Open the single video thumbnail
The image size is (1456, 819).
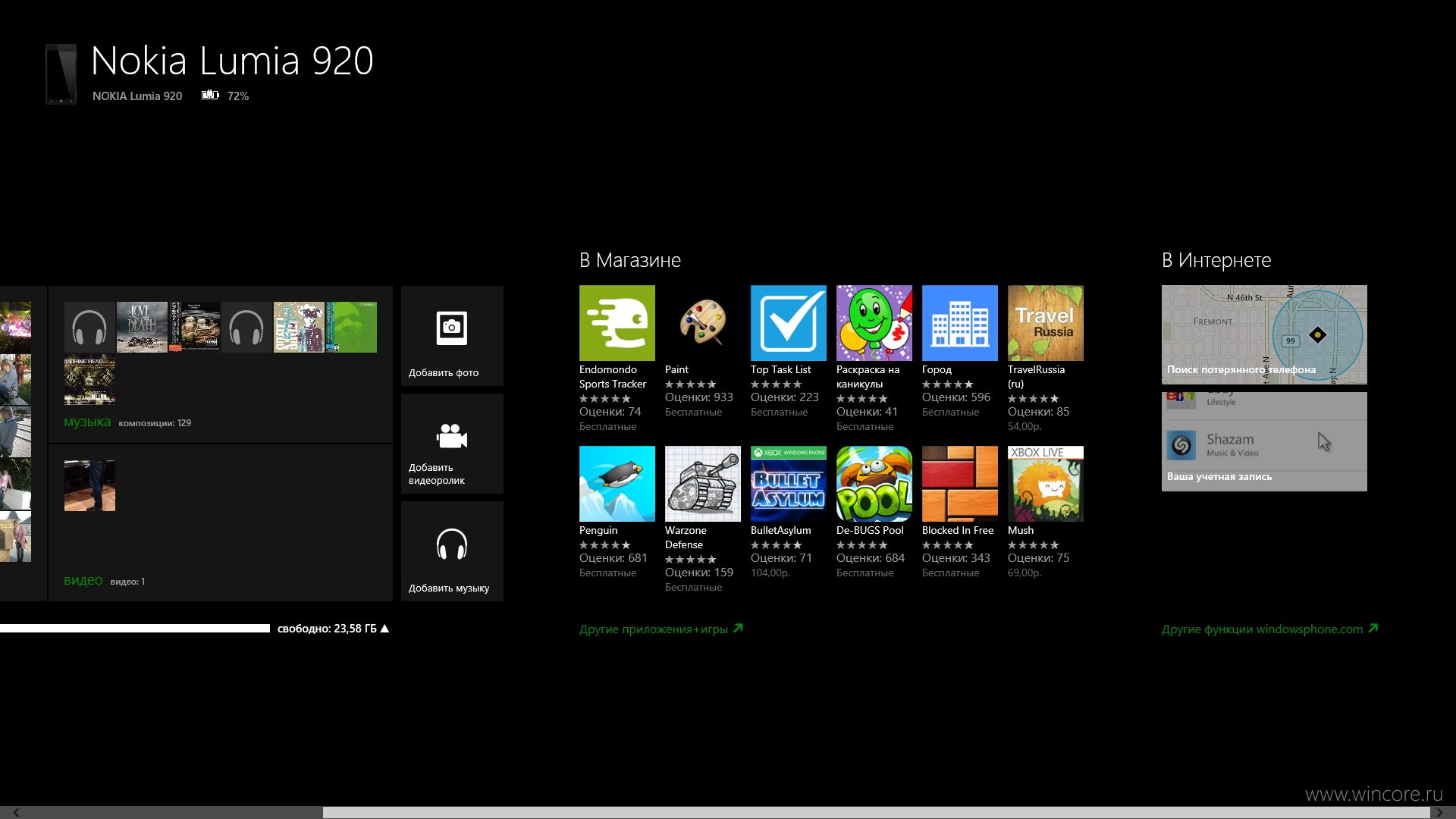[x=89, y=485]
